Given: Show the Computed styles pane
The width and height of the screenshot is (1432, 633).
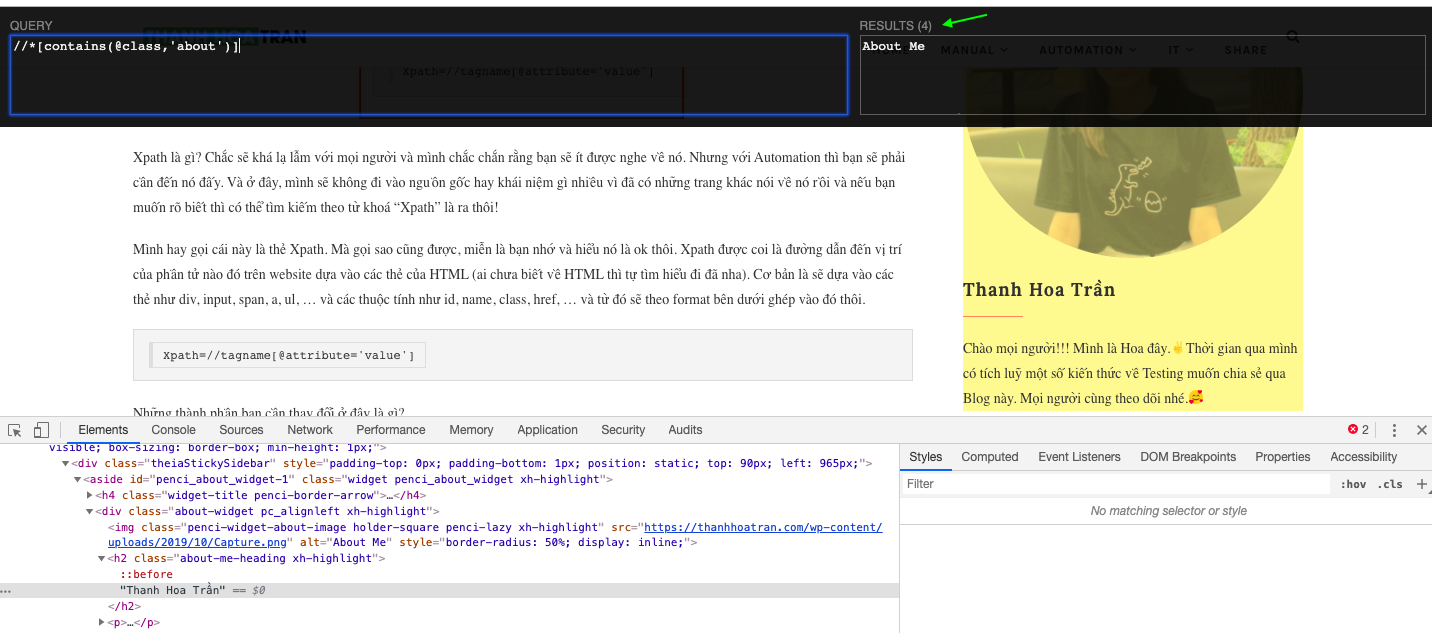Looking at the screenshot, I should [x=990, y=457].
